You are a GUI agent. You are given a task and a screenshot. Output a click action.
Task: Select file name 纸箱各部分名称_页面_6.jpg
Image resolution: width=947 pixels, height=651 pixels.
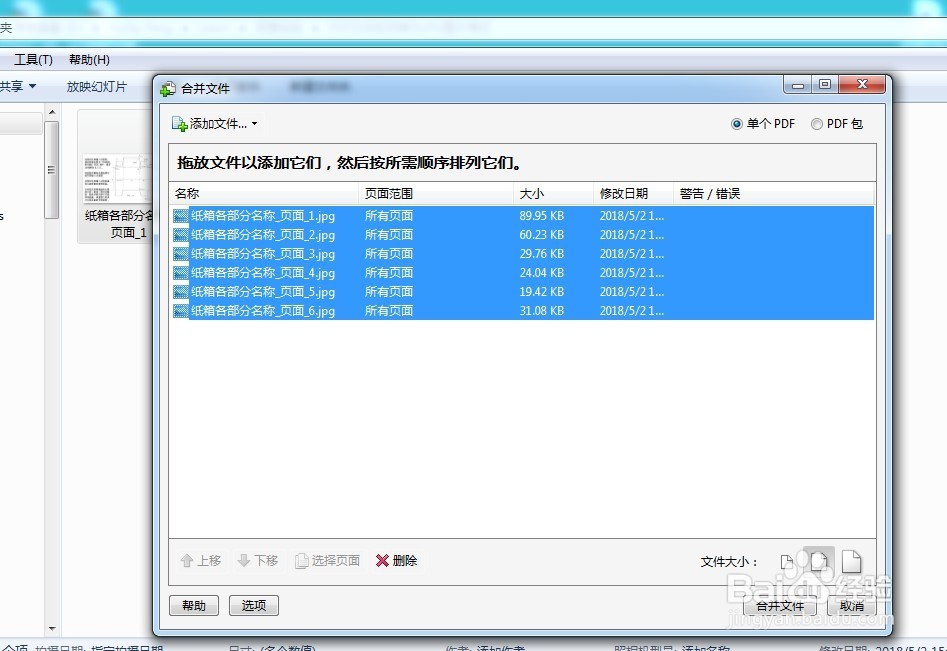pos(263,311)
